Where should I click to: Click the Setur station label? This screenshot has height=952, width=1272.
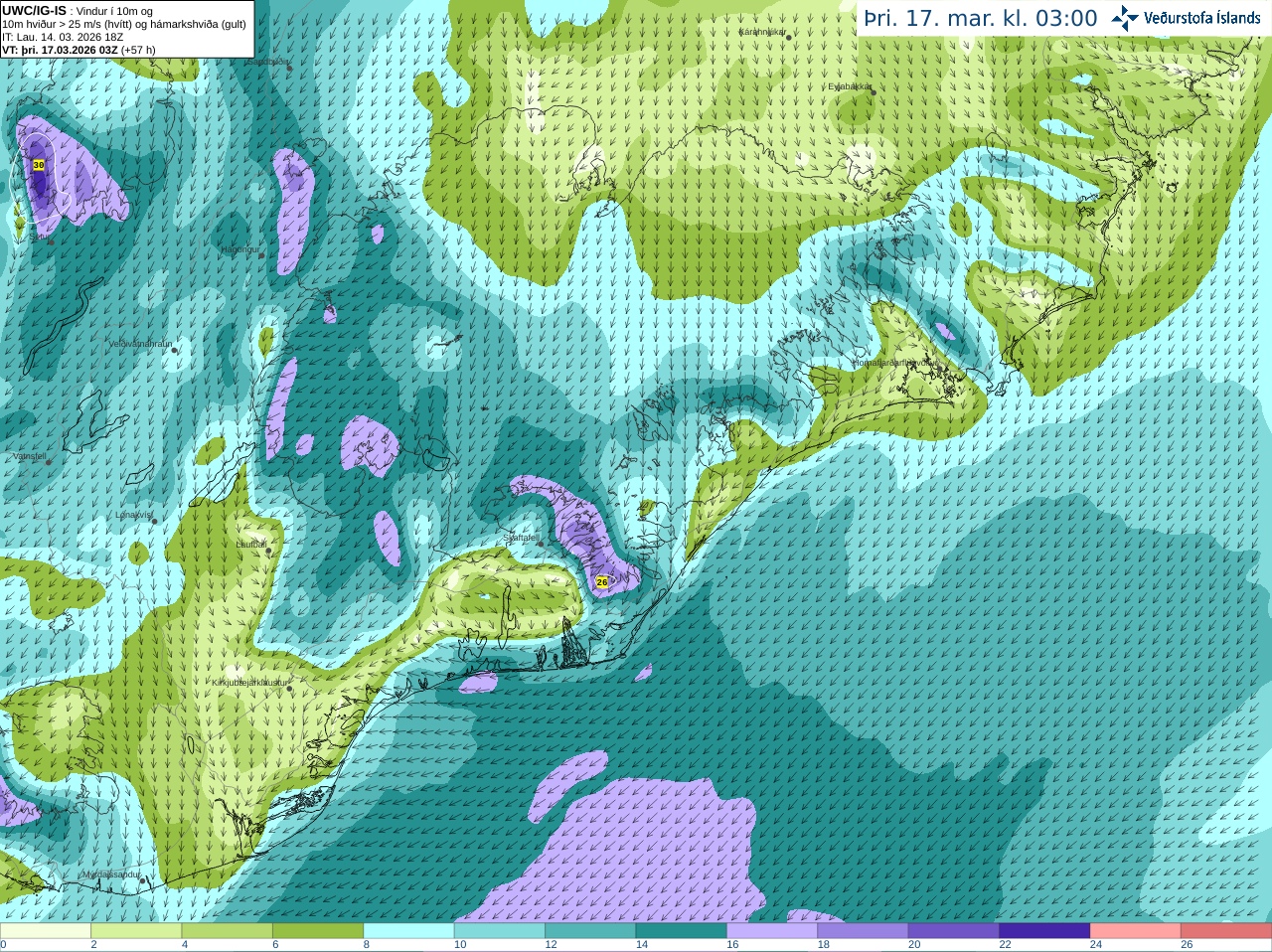38,237
